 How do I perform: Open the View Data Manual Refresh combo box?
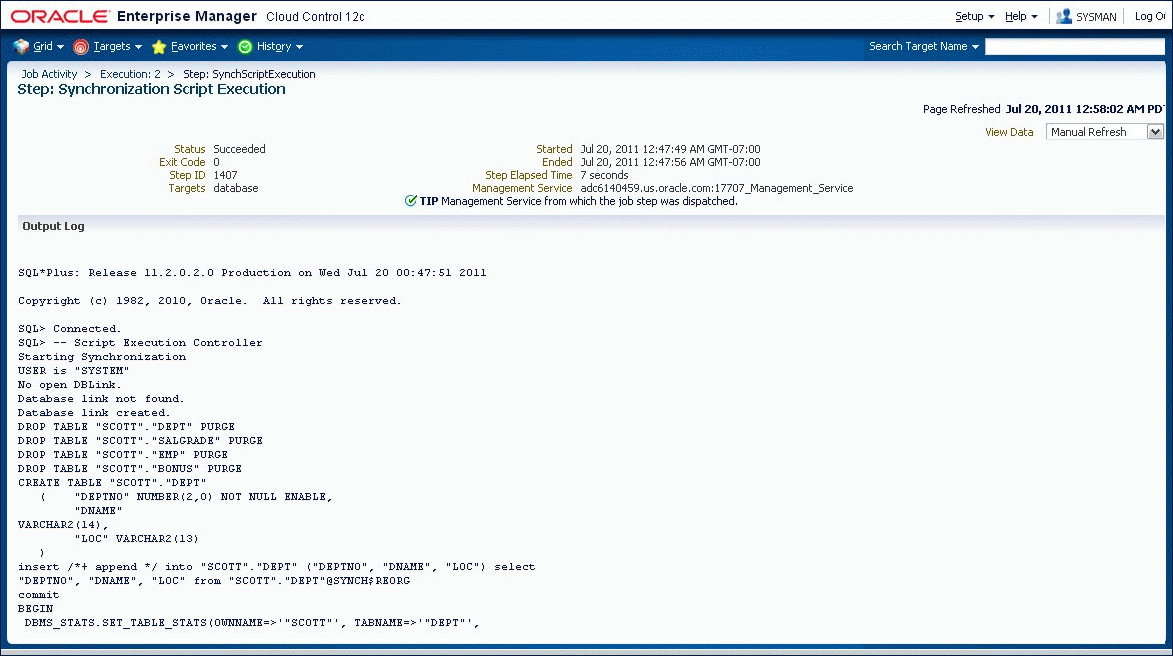point(1104,132)
